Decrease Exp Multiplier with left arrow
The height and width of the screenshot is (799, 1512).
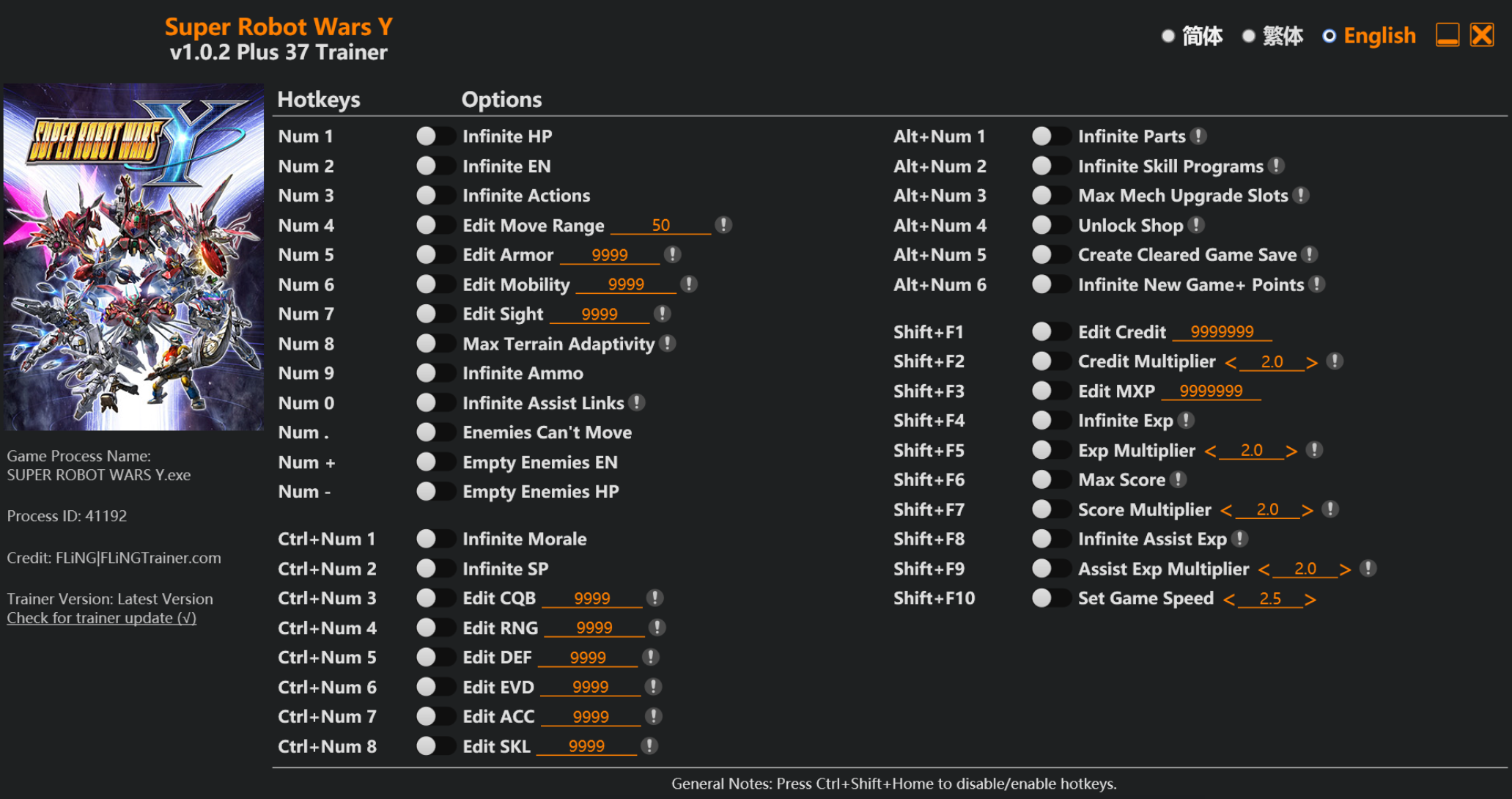coord(1211,451)
